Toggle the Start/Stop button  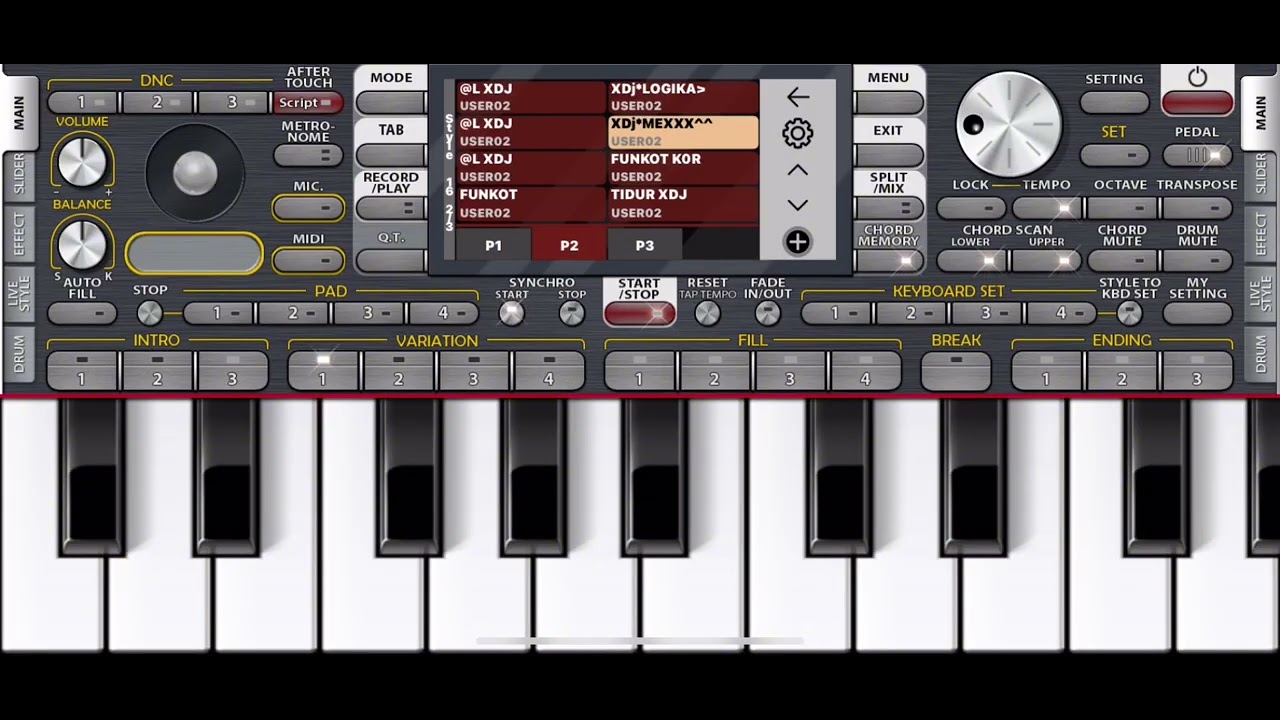point(639,313)
